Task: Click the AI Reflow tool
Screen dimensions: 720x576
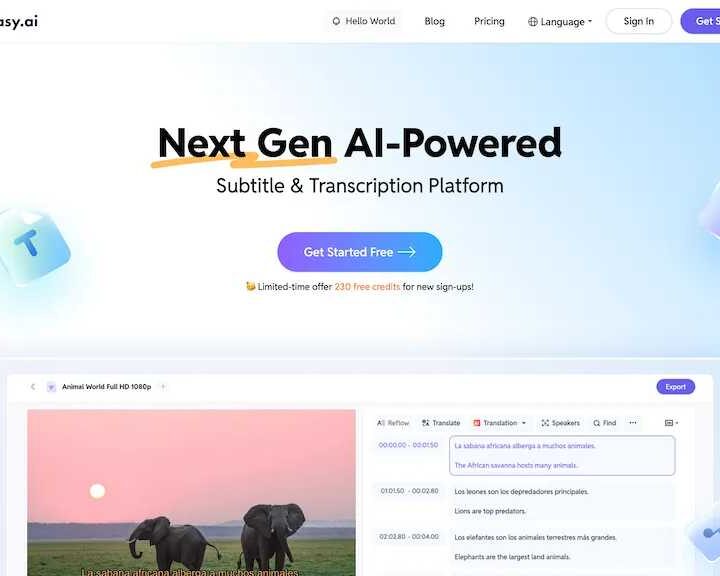Action: coord(393,423)
